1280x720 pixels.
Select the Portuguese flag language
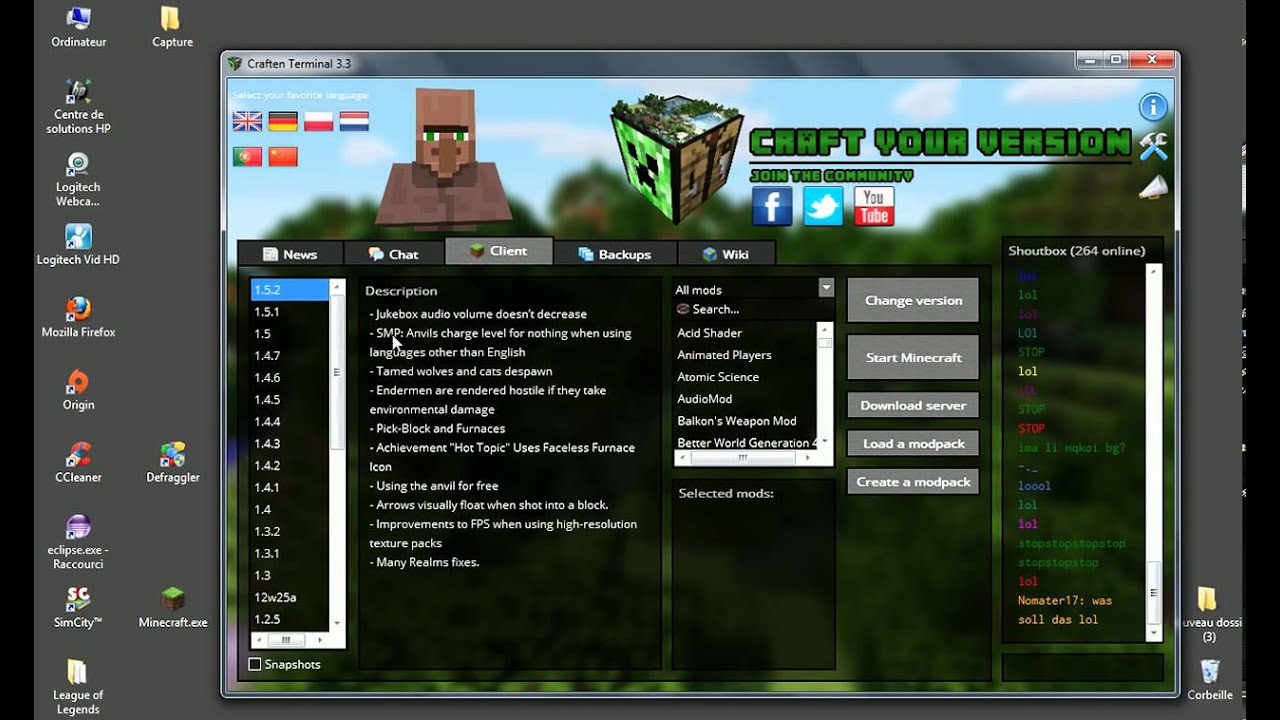[247, 156]
